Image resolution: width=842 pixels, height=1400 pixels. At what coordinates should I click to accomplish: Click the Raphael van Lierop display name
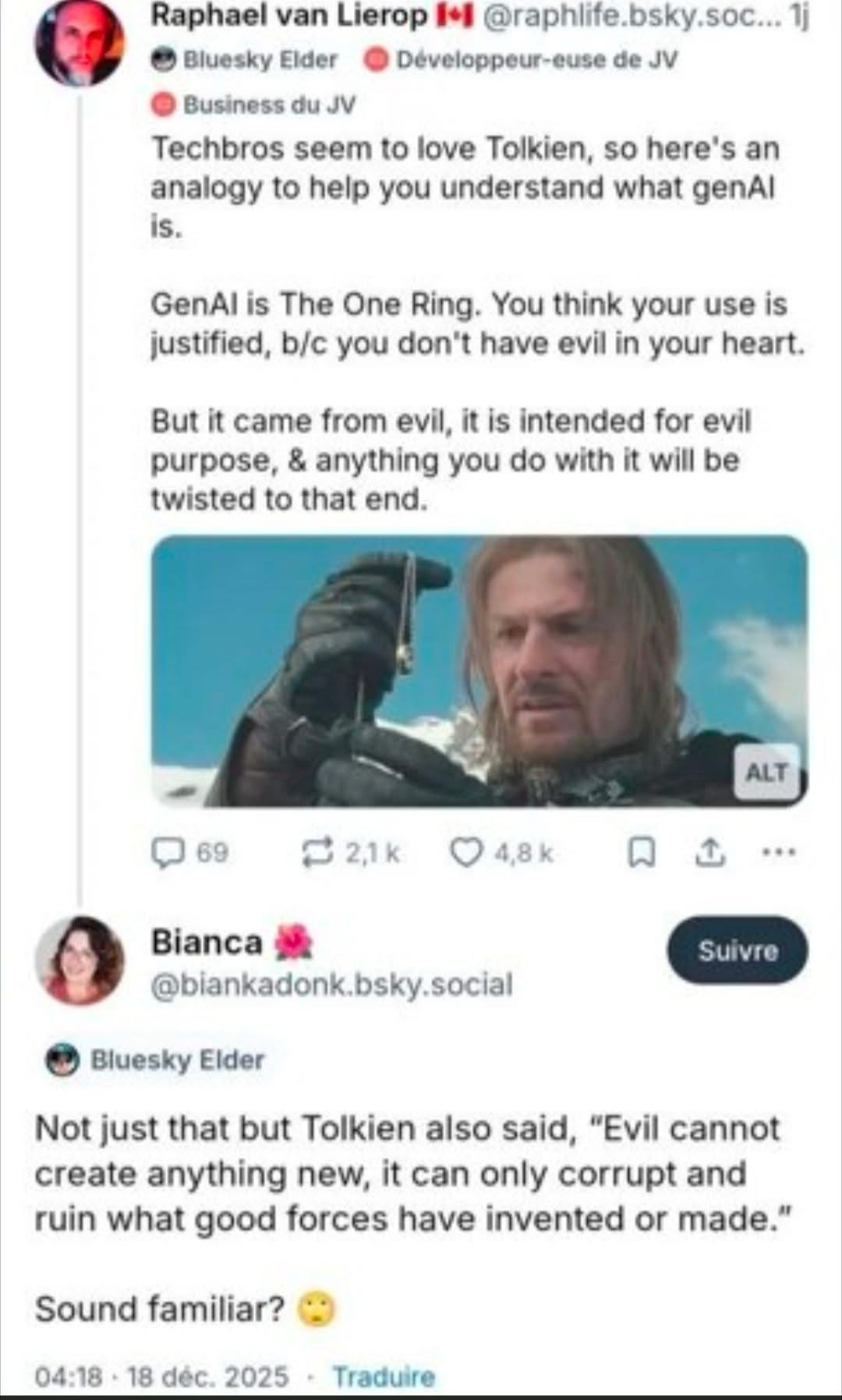pos(289,16)
